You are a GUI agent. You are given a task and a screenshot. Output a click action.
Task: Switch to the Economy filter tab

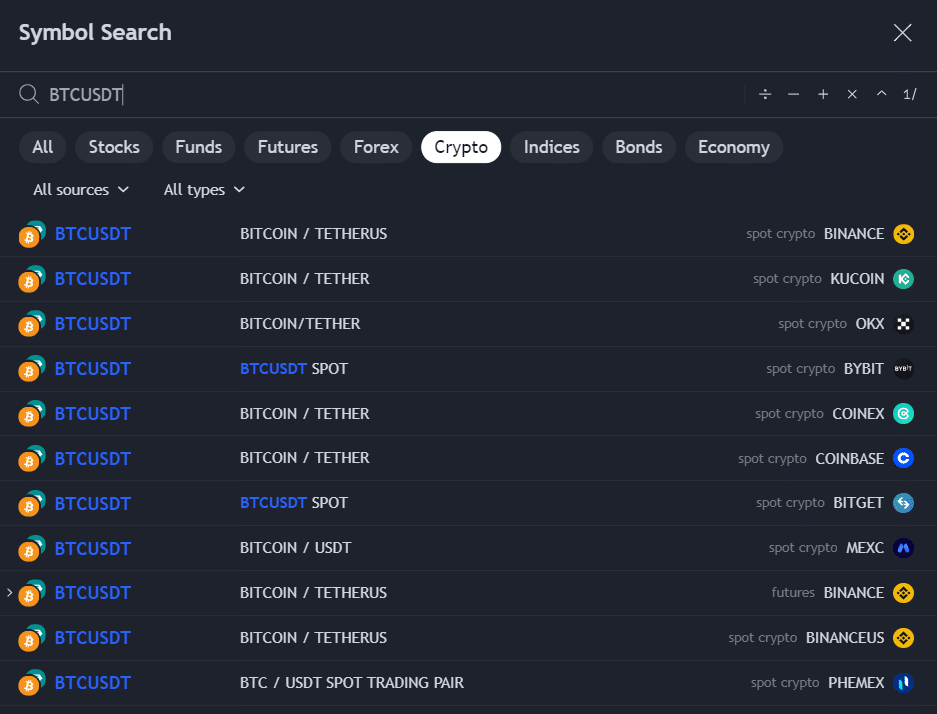coord(734,147)
